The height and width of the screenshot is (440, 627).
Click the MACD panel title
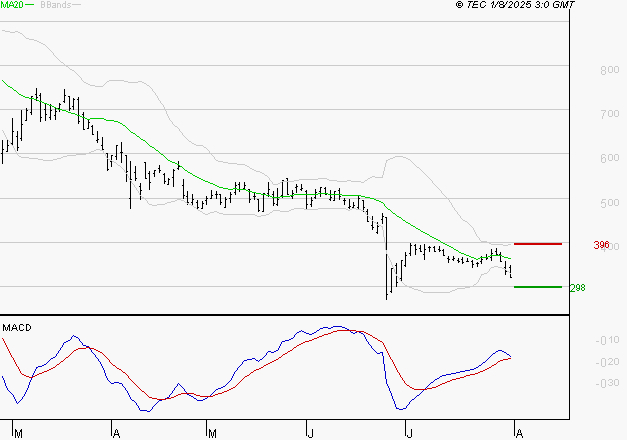[x=17, y=327]
